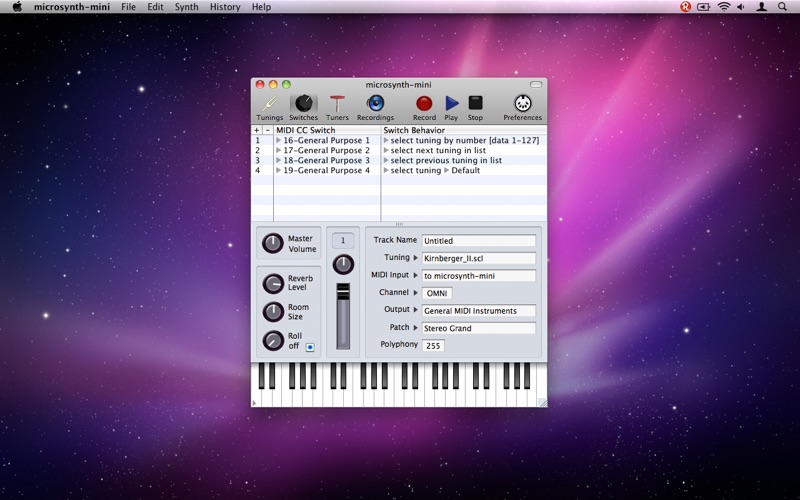
Task: Open the Edit menu
Action: point(155,7)
